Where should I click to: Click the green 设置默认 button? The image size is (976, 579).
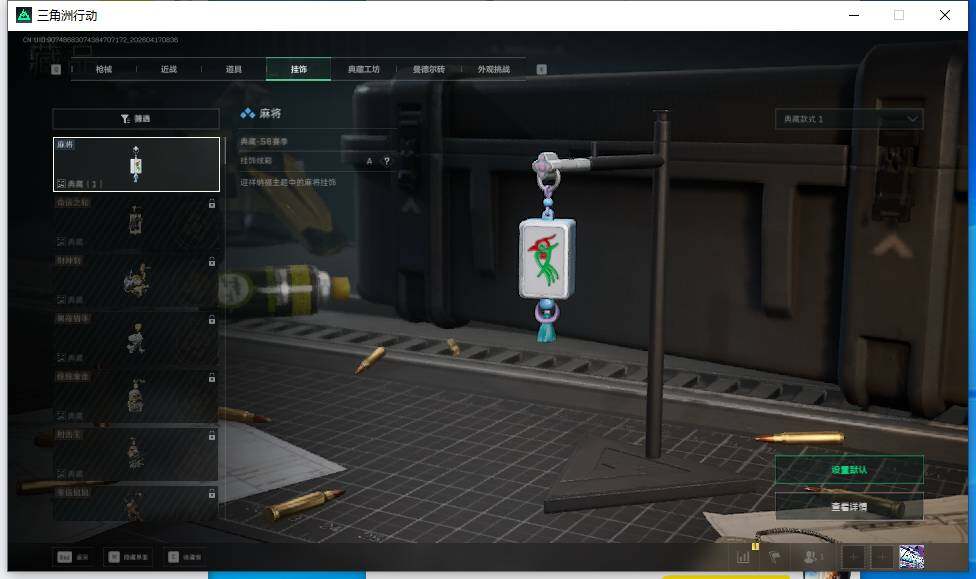click(849, 469)
